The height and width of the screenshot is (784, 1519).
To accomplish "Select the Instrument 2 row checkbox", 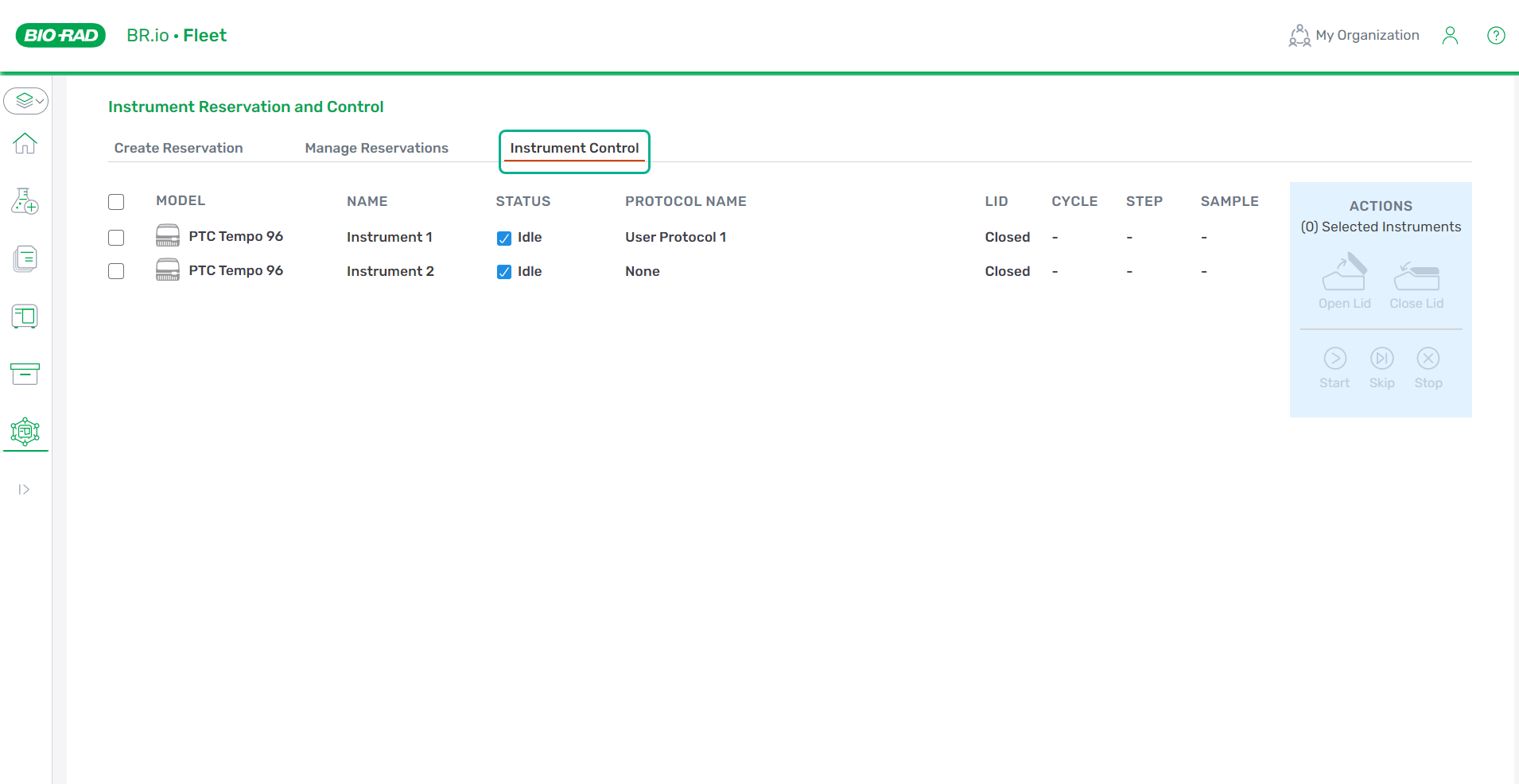I will tap(116, 272).
